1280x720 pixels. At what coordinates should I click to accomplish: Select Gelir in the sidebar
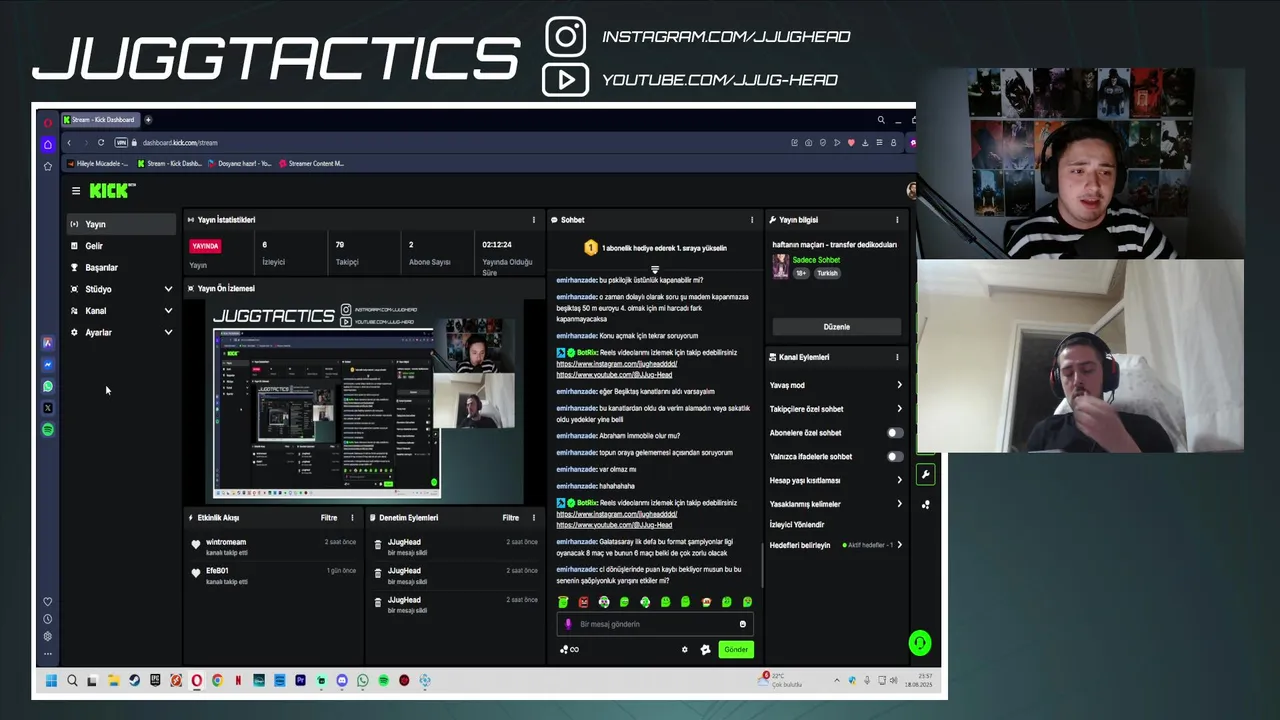(121, 246)
